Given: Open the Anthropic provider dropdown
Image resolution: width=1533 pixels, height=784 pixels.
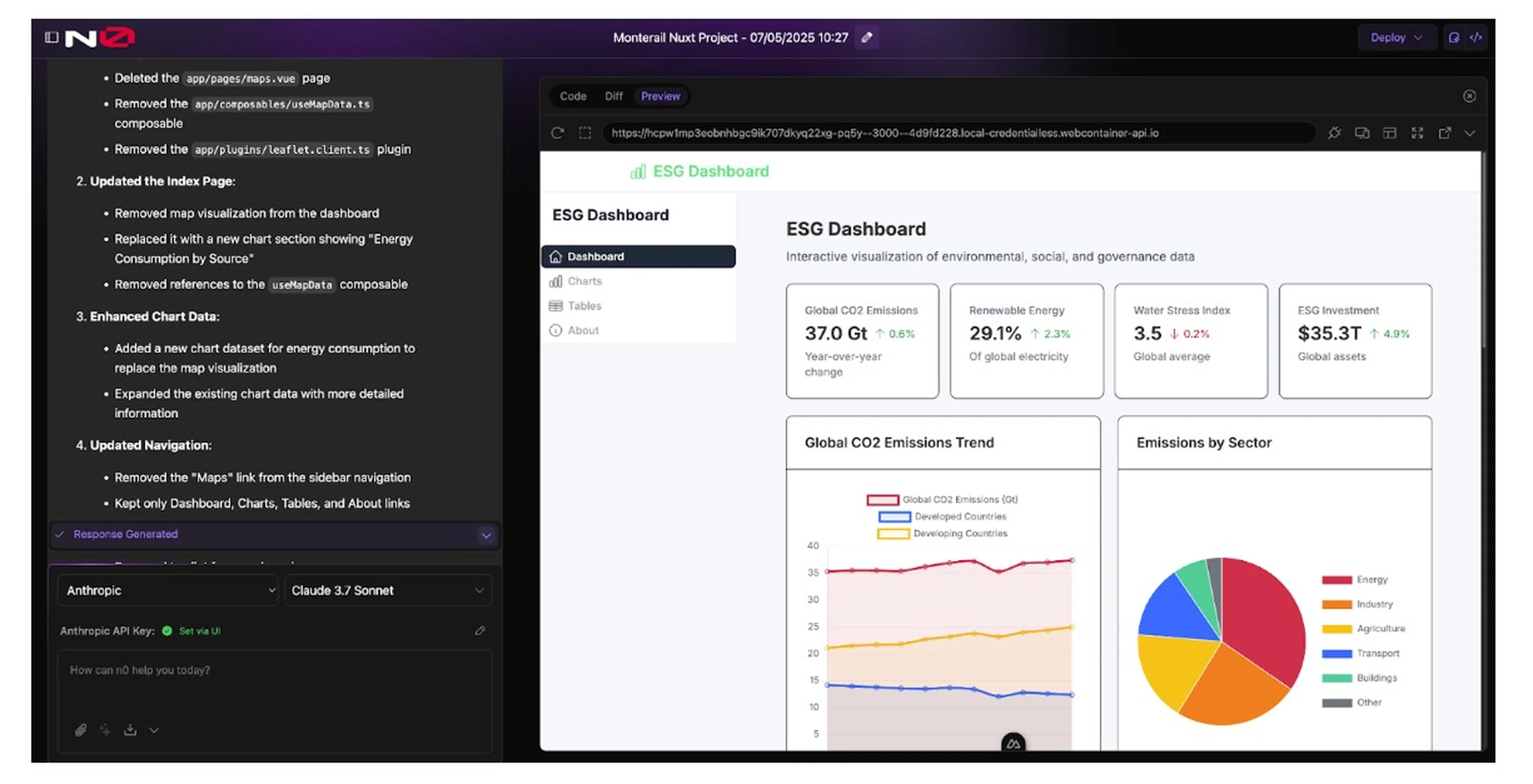Looking at the screenshot, I should click(x=167, y=590).
